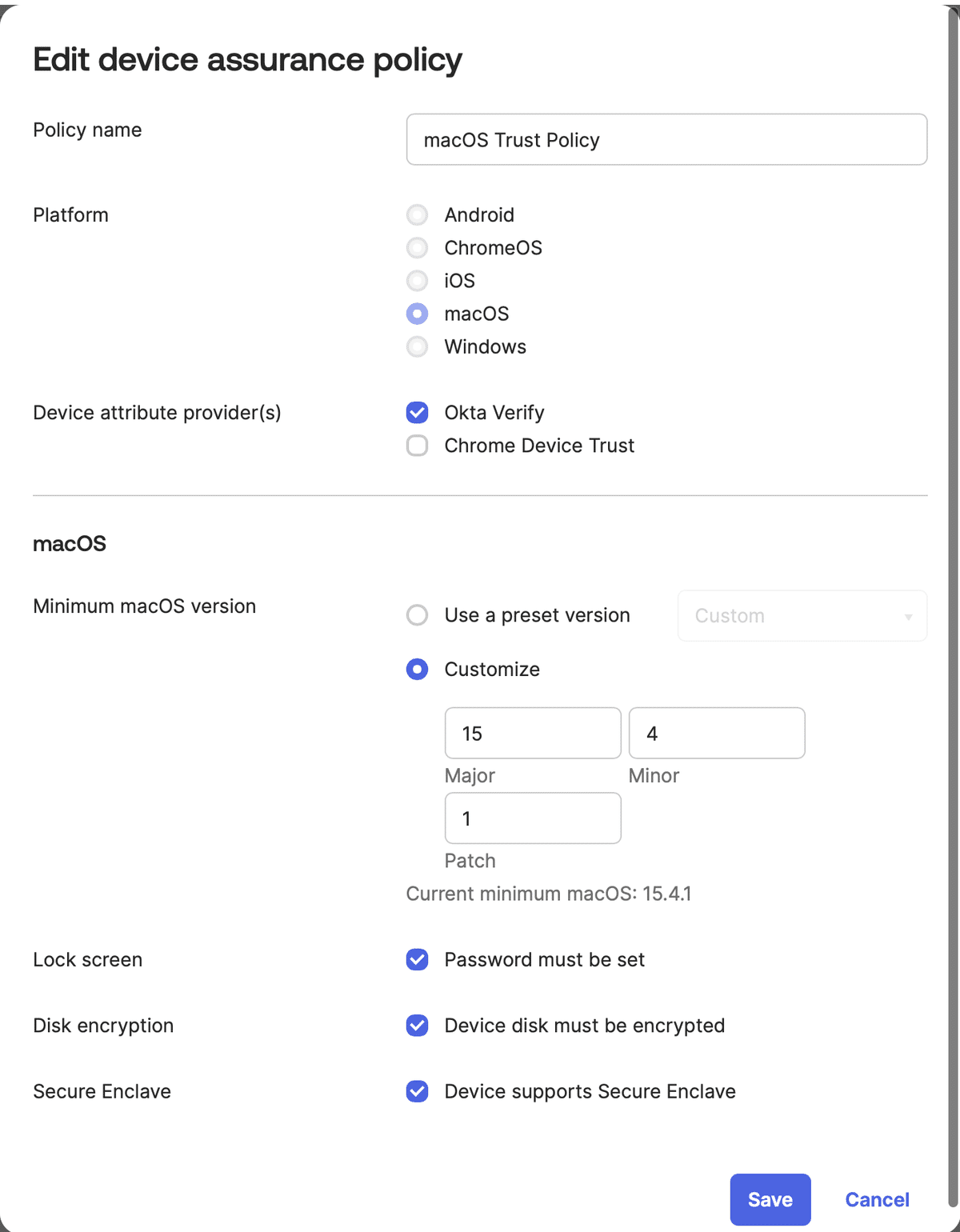Open the Custom preset version dropdown
The height and width of the screenshot is (1232, 960).
click(802, 616)
